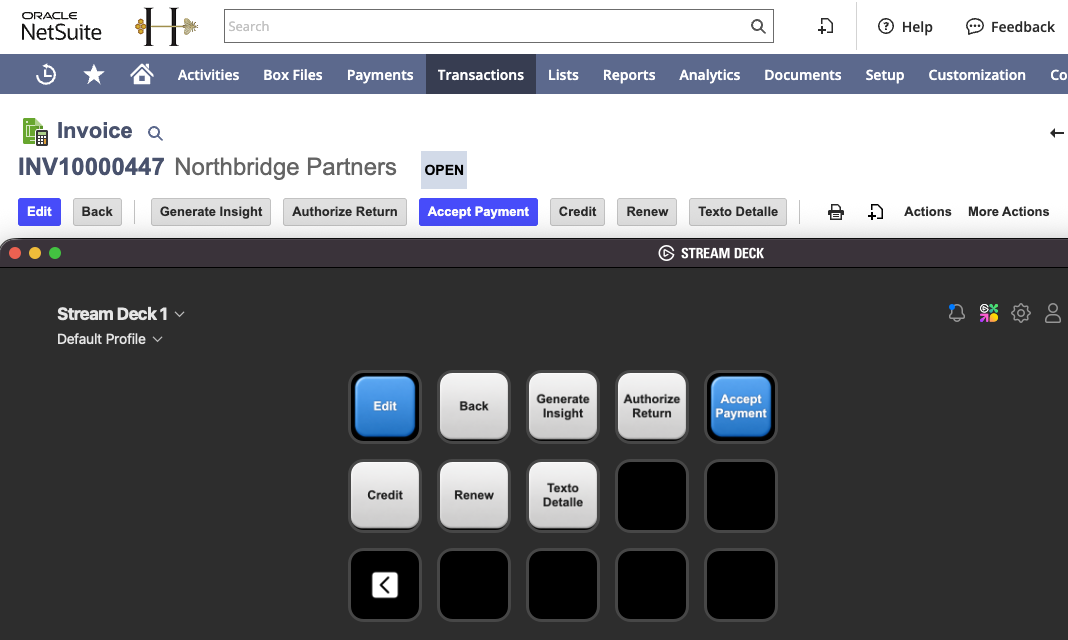This screenshot has width=1068, height=640.
Task: Open the Transactions menu
Action: (x=481, y=75)
